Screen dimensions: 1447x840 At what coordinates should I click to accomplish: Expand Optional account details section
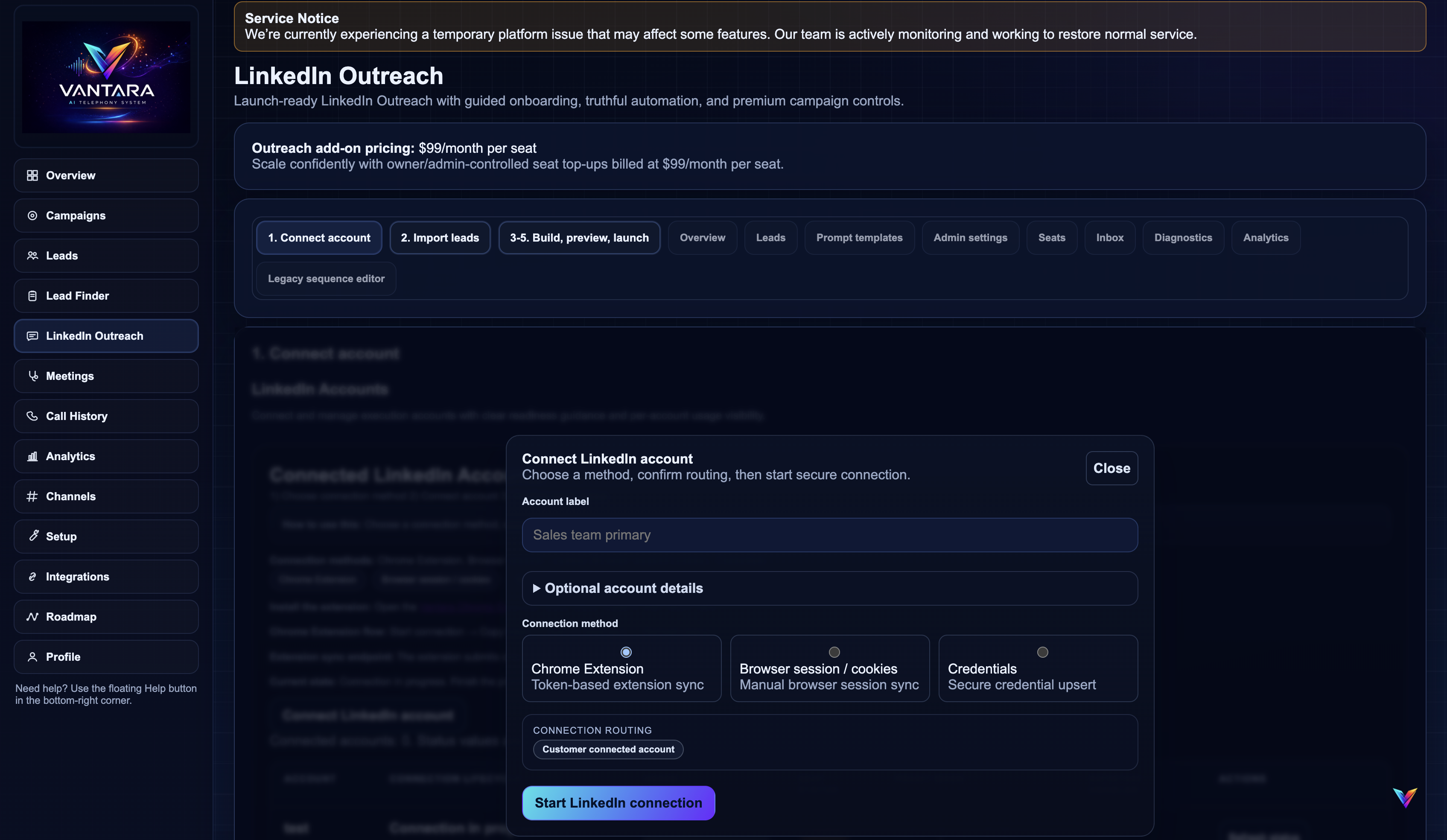pyautogui.click(x=623, y=588)
